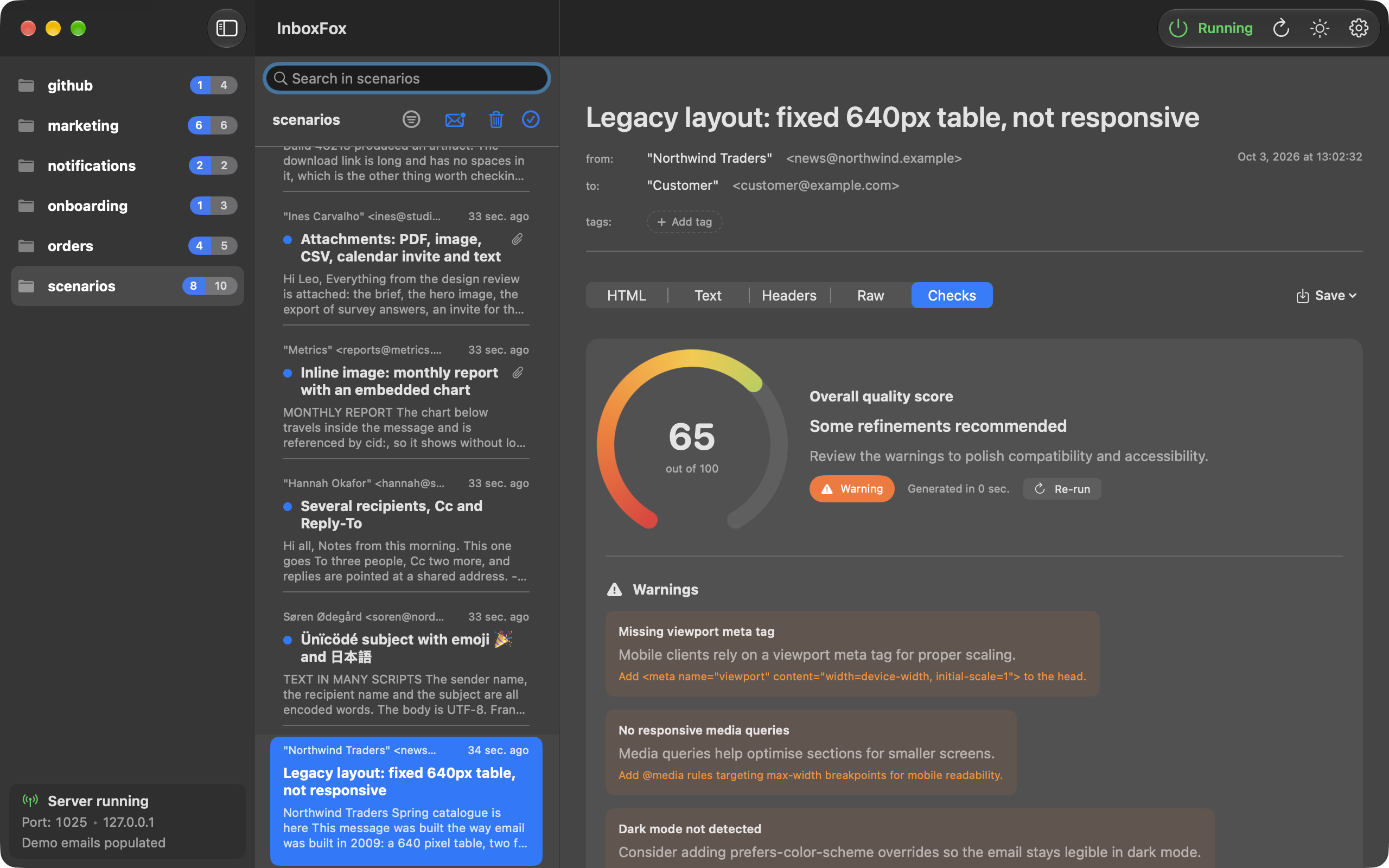Click the Re-run checks button
This screenshot has height=868, width=1389.
(1062, 489)
